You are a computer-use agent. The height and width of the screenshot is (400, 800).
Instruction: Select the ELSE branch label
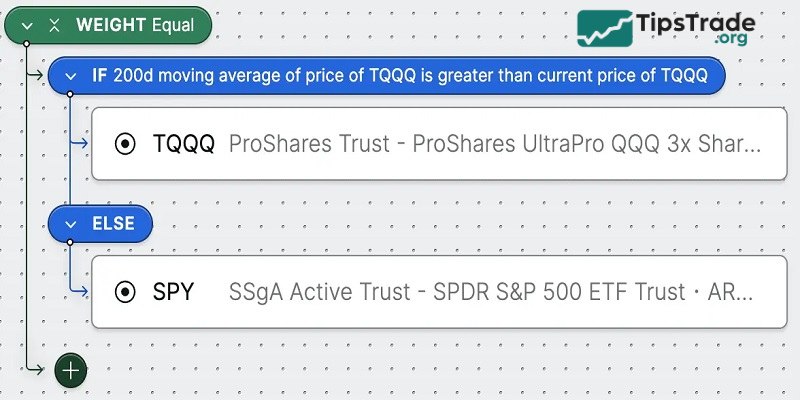click(x=114, y=225)
